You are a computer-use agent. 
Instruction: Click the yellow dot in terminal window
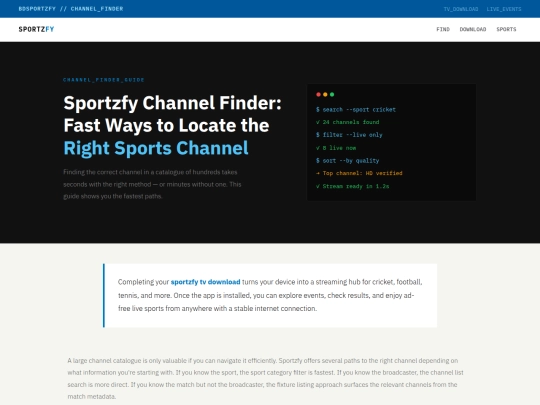pos(325,94)
